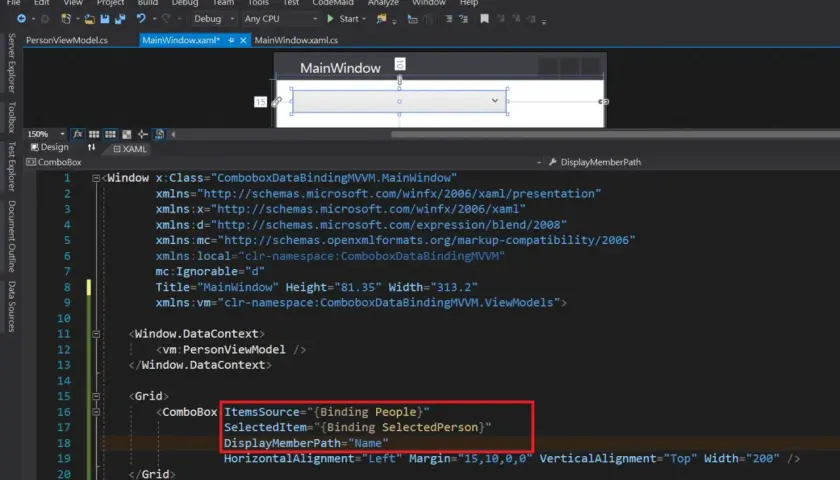840x480 pixels.
Task: Switch to the MainWindow.xaml.cs tab
Action: tap(296, 40)
